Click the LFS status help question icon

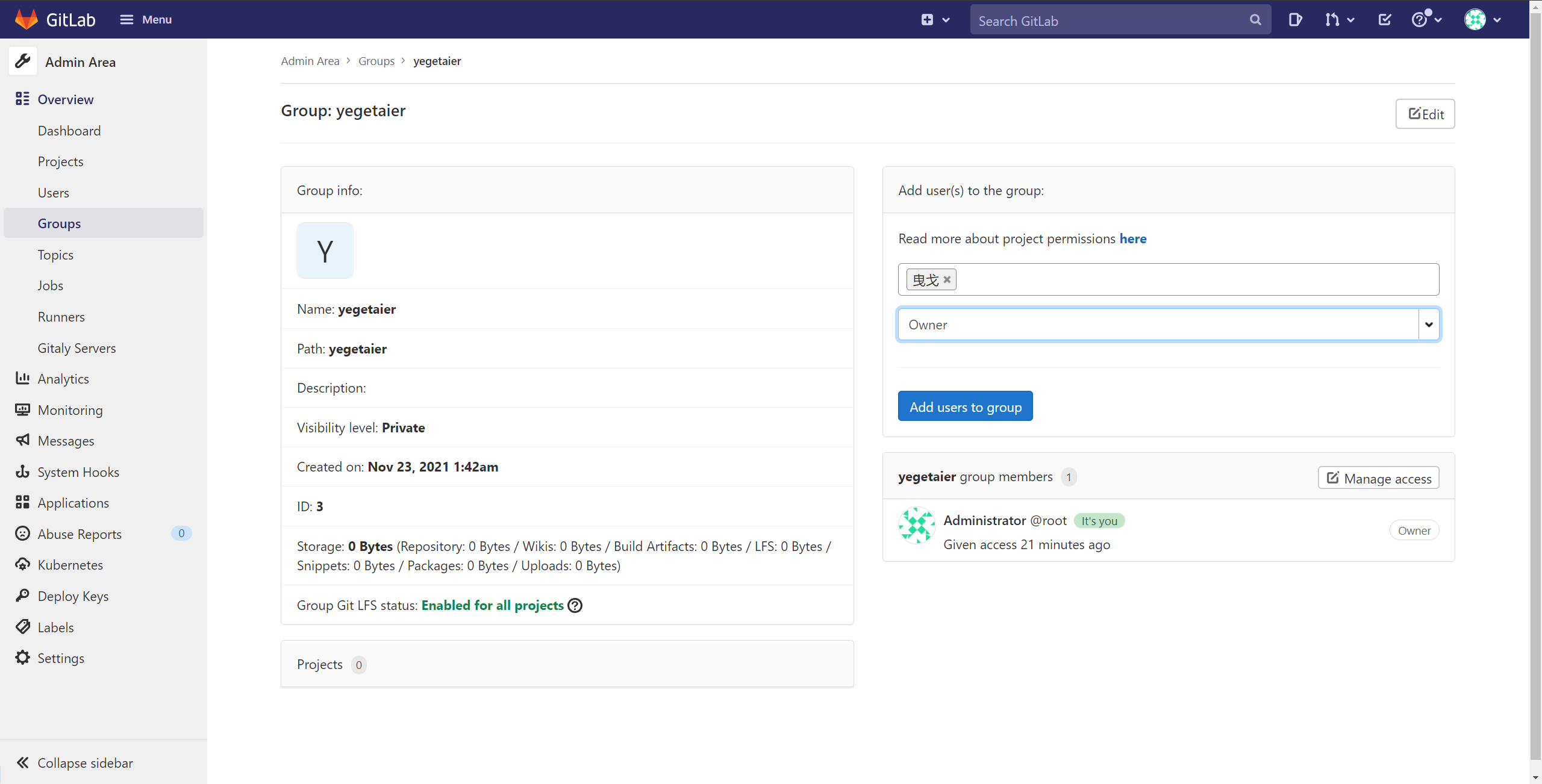coord(575,605)
